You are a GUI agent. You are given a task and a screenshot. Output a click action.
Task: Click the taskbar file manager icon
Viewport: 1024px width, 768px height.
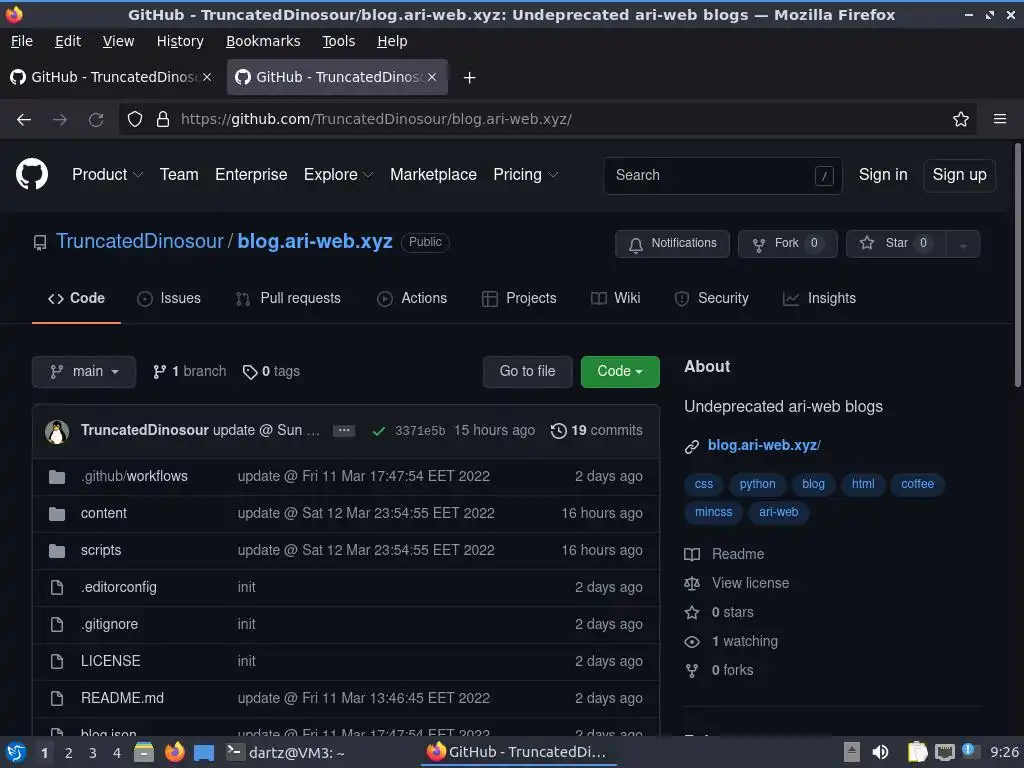pos(144,752)
